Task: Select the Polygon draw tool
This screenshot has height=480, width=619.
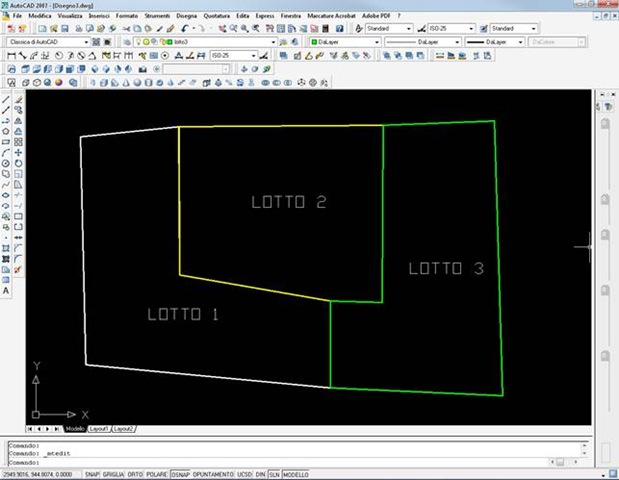Action: 6,131
